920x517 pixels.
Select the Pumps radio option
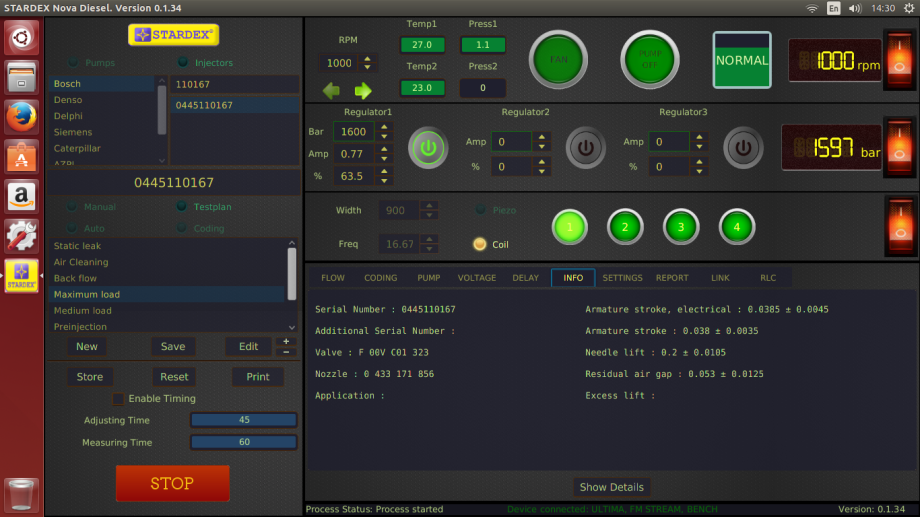[73, 62]
